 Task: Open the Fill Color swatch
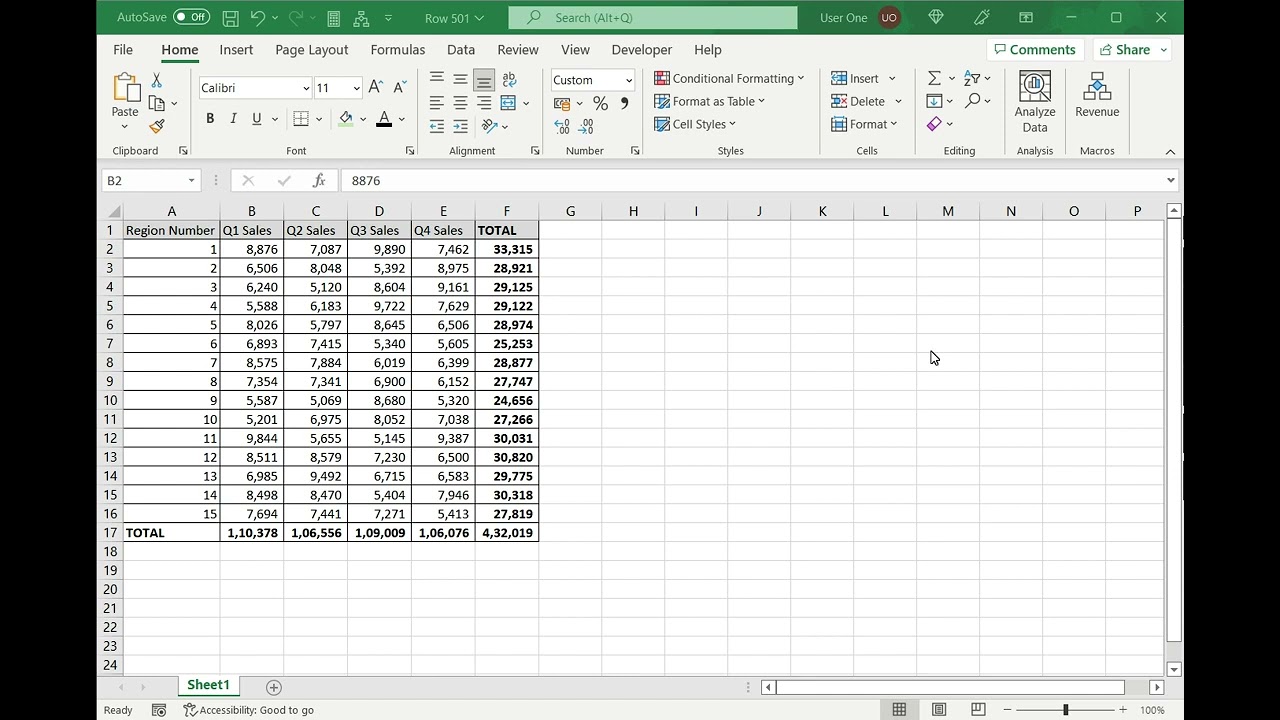(346, 119)
